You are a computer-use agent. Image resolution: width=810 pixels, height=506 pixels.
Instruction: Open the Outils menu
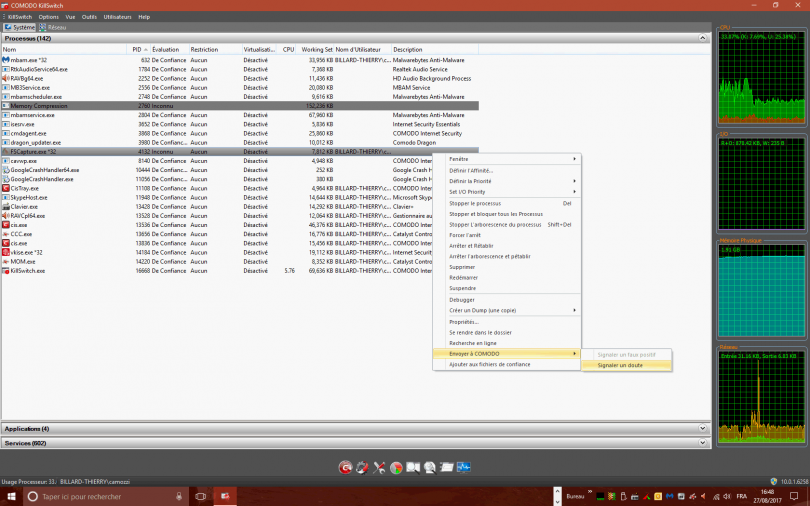89,17
